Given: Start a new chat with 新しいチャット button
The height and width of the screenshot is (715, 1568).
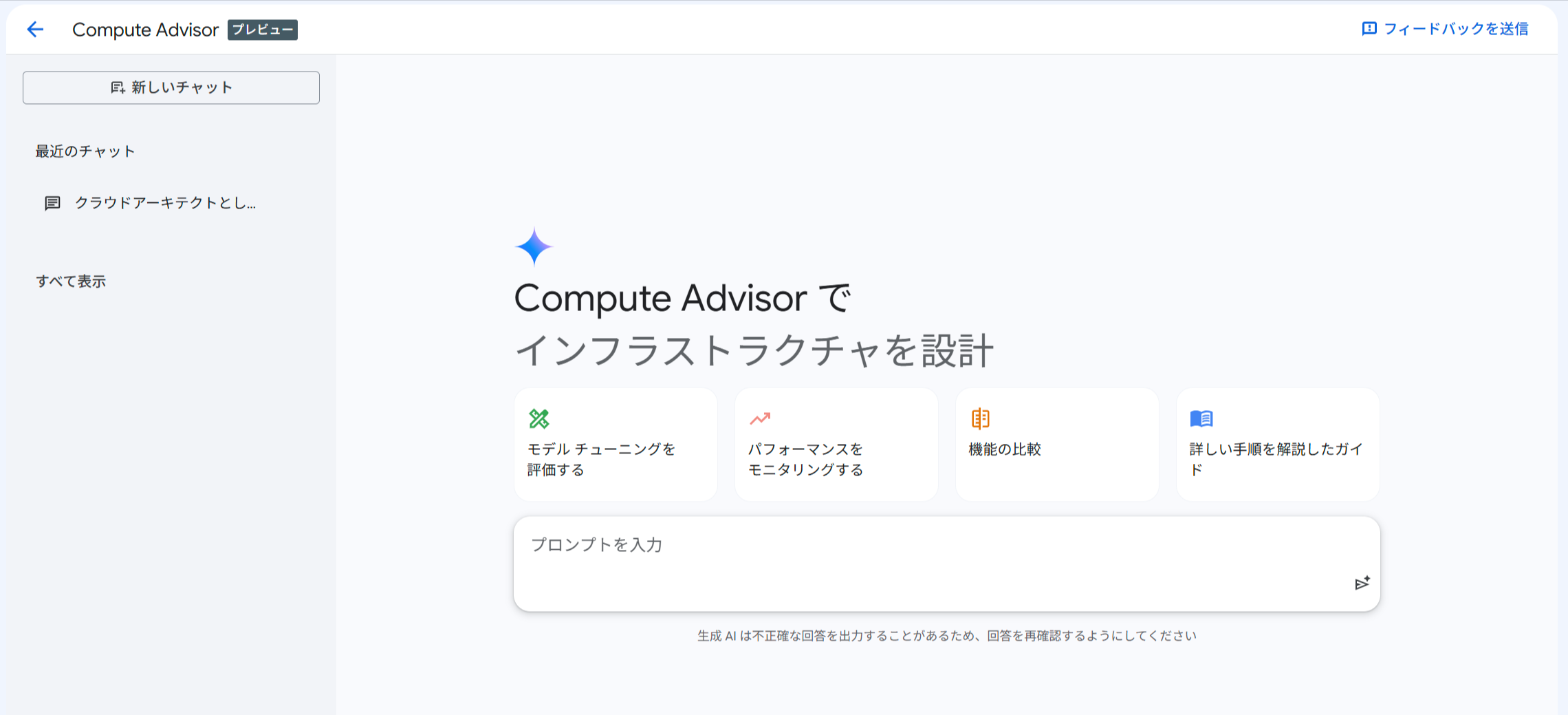Looking at the screenshot, I should (171, 87).
